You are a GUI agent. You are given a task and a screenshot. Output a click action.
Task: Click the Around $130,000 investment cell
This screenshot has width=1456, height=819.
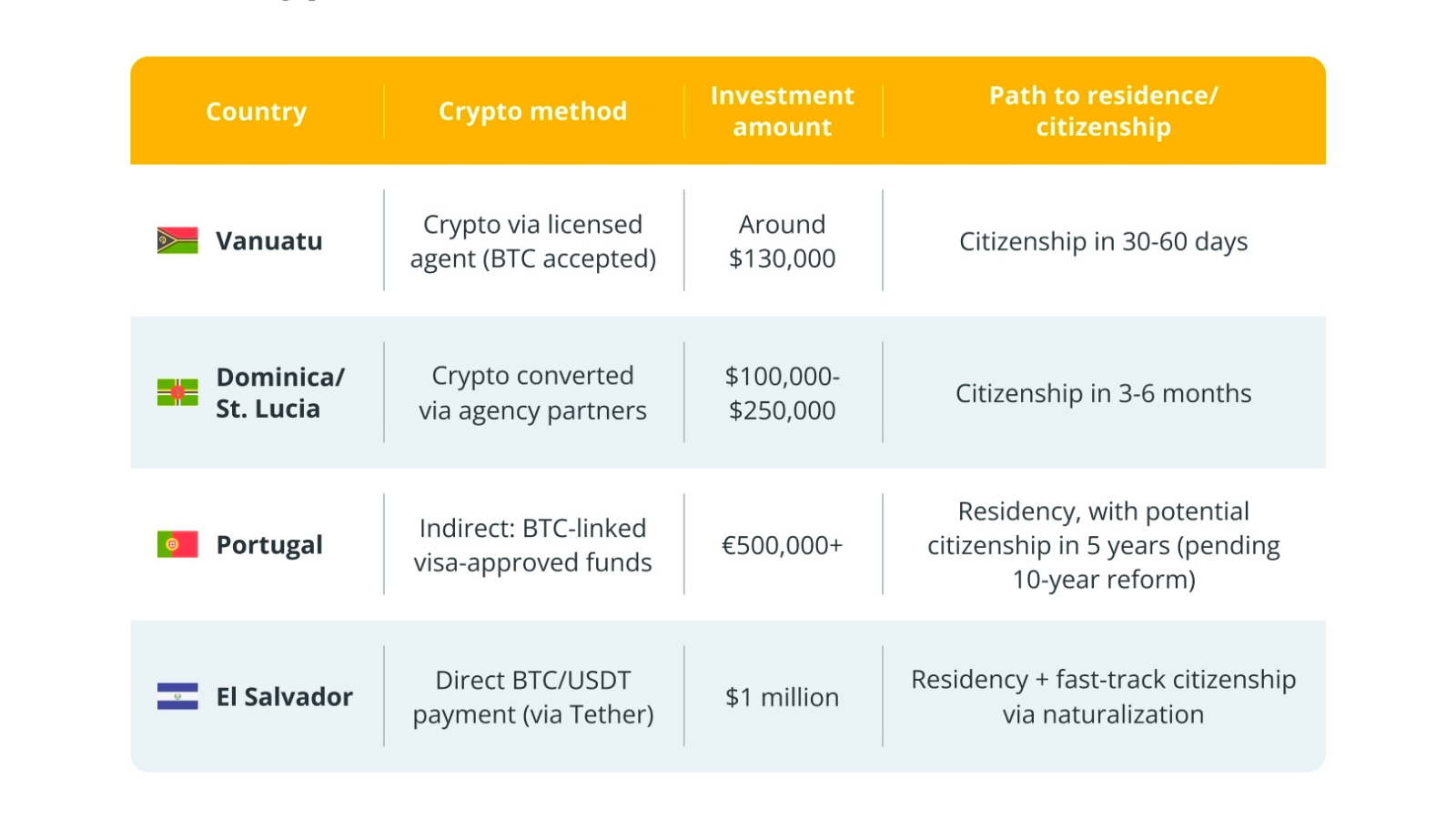(782, 241)
